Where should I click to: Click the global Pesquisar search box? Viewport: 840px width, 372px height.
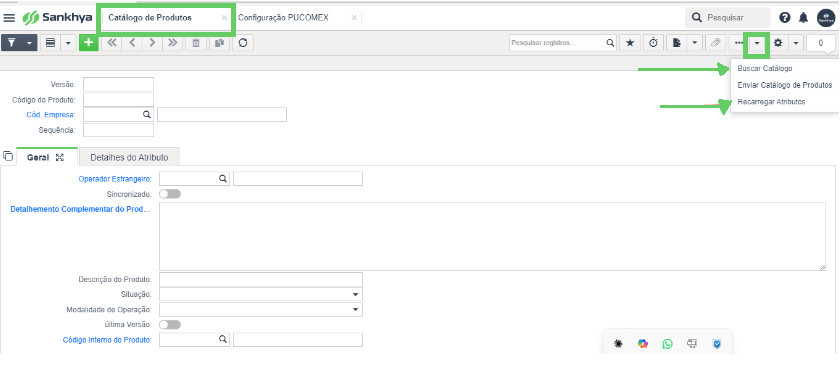click(x=728, y=18)
